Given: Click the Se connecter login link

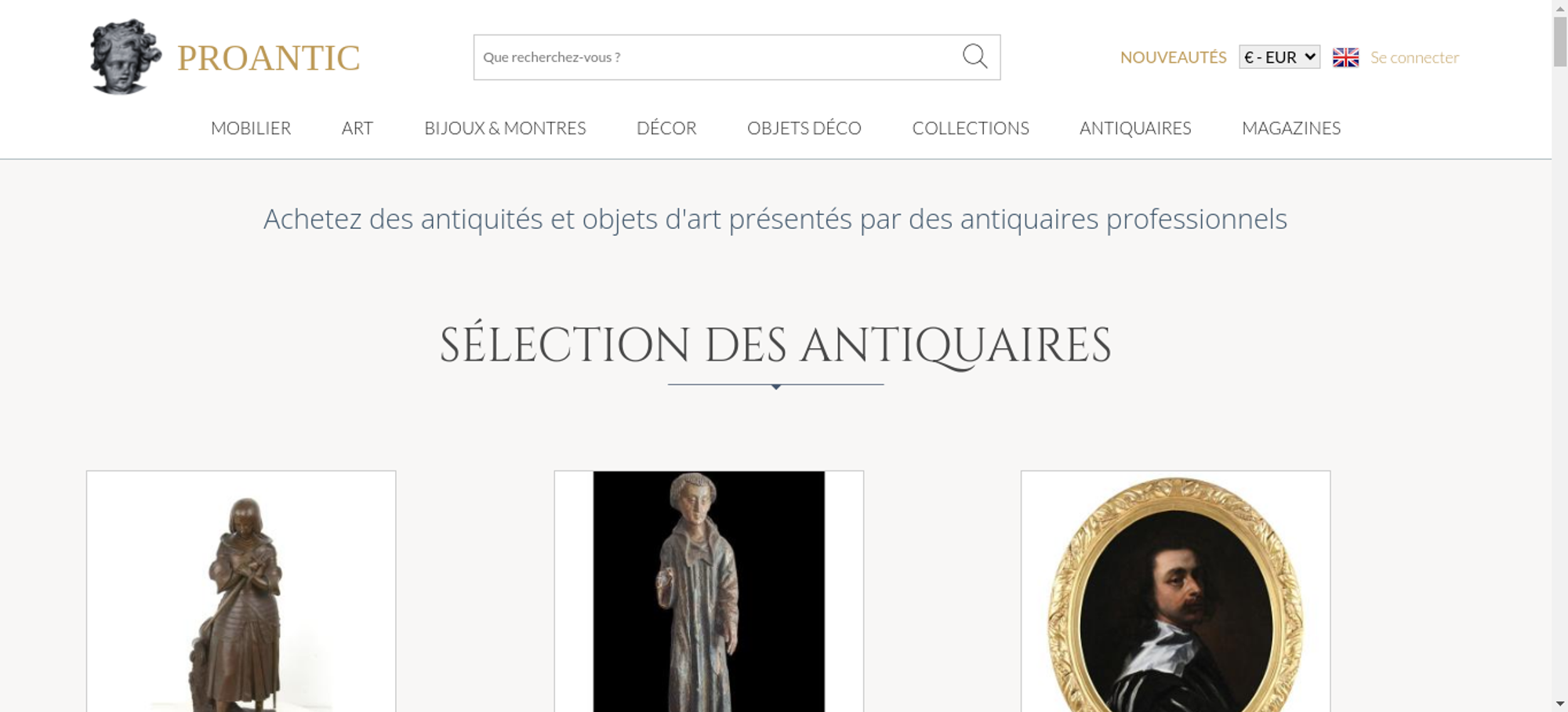Looking at the screenshot, I should pyautogui.click(x=1414, y=57).
